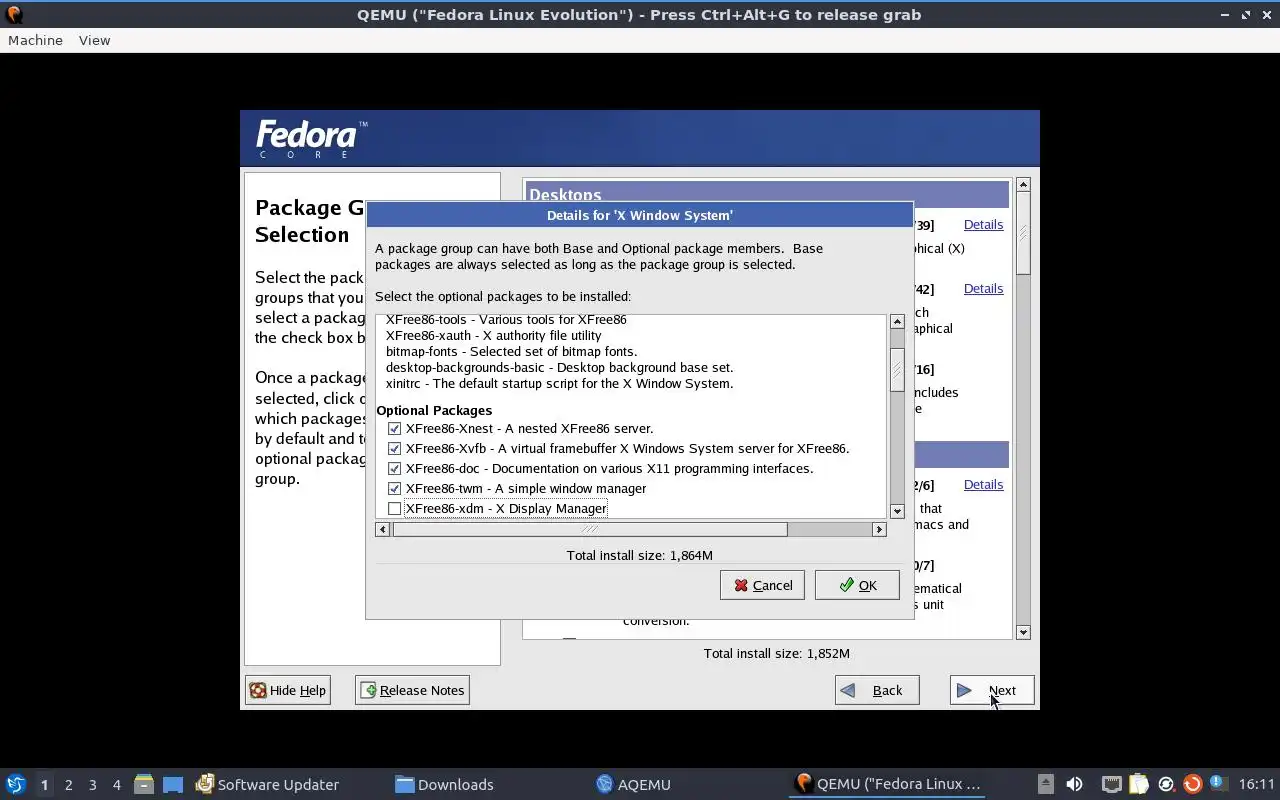This screenshot has width=1280, height=800.
Task: Click the Details for 'X Window System' title bar
Action: coord(639,215)
